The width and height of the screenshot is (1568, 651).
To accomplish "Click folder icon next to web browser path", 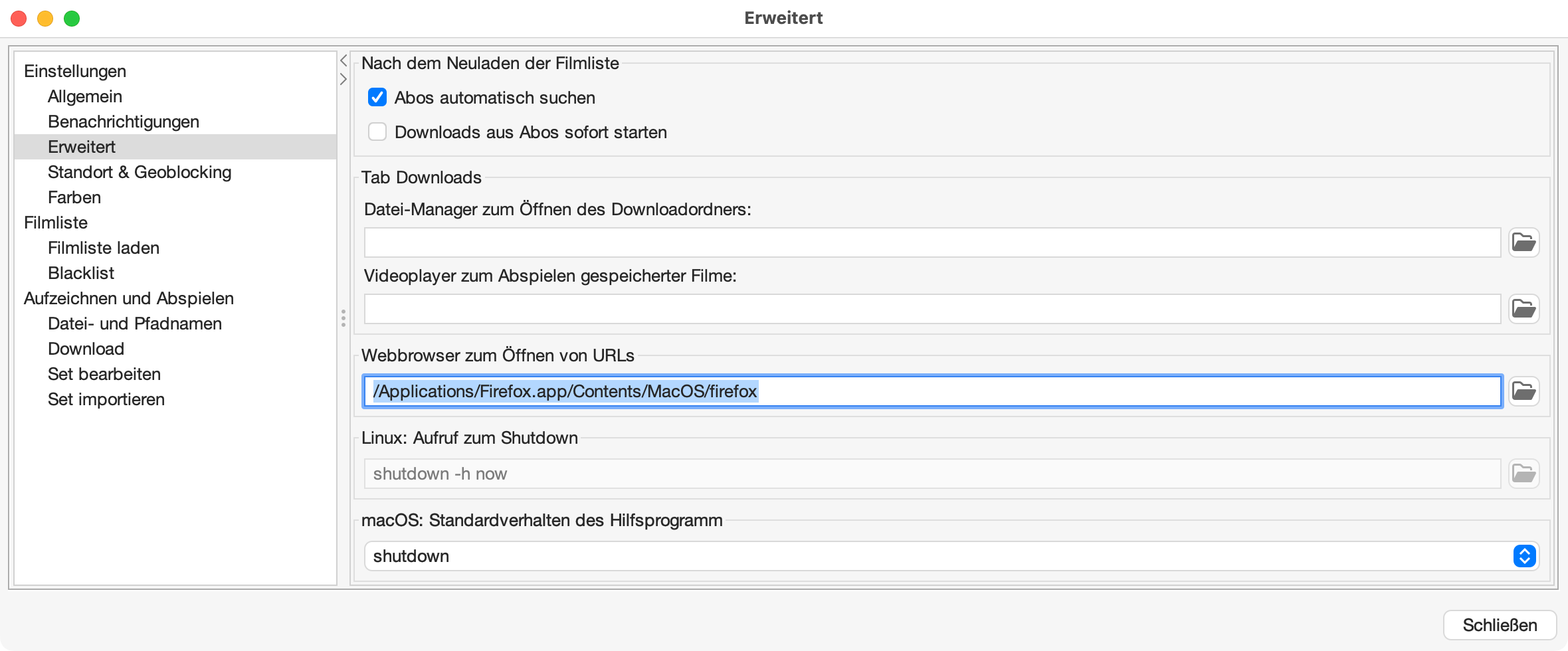I will [1523, 391].
